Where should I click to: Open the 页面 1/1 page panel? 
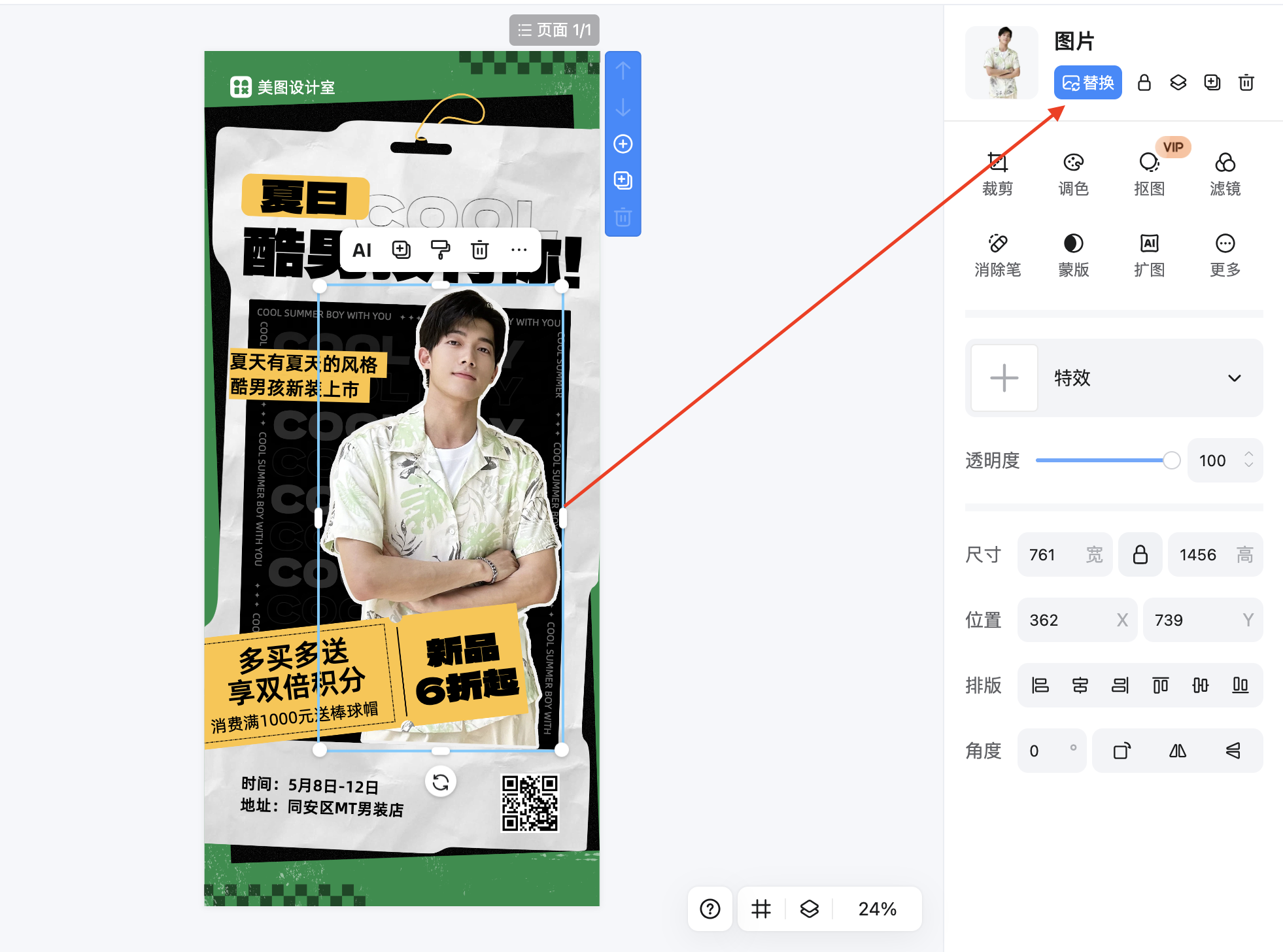(554, 29)
